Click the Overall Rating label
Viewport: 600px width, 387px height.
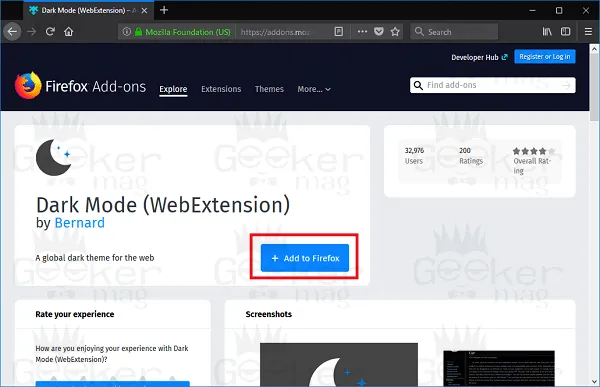(532, 166)
